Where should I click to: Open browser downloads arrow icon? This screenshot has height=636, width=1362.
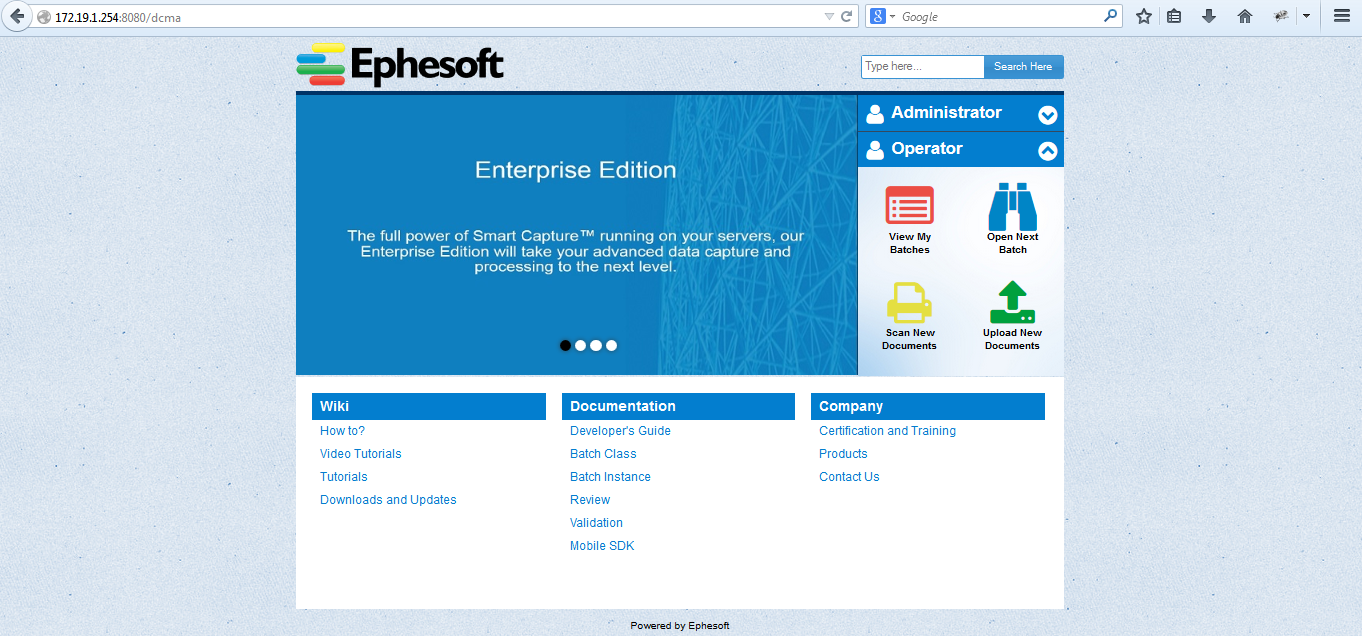[x=1209, y=16]
